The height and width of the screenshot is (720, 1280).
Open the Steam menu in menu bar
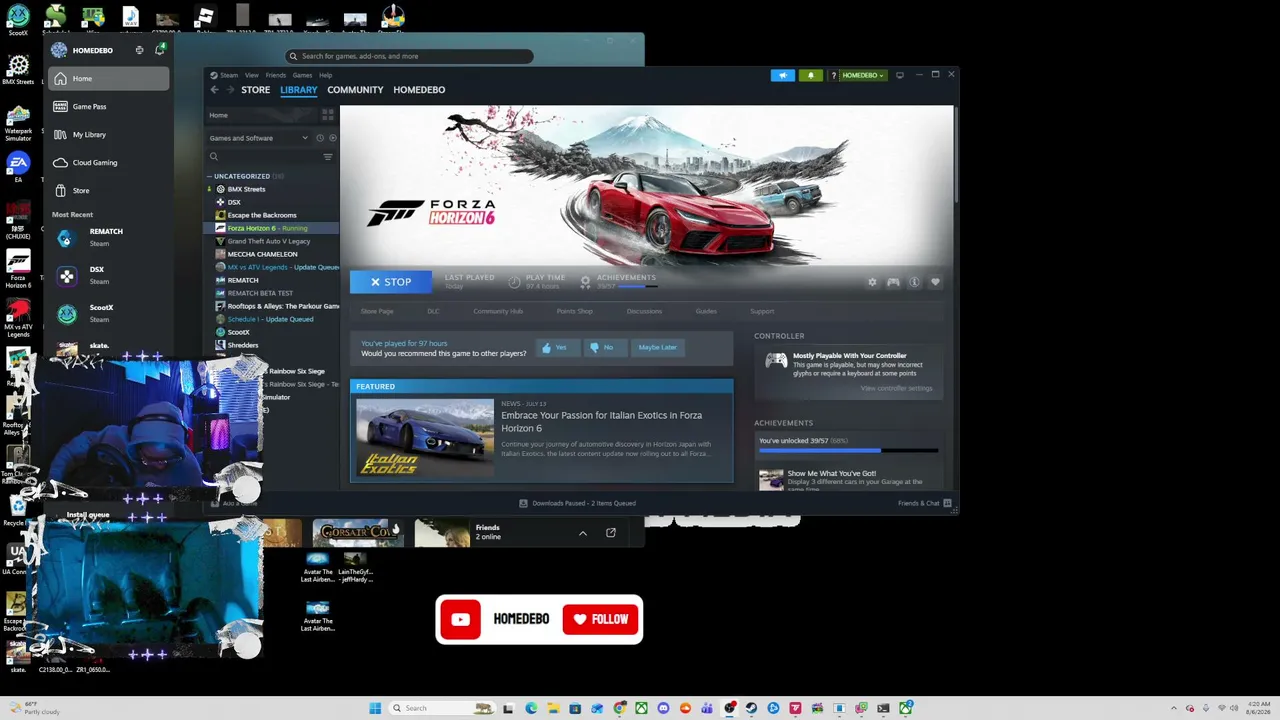point(229,75)
